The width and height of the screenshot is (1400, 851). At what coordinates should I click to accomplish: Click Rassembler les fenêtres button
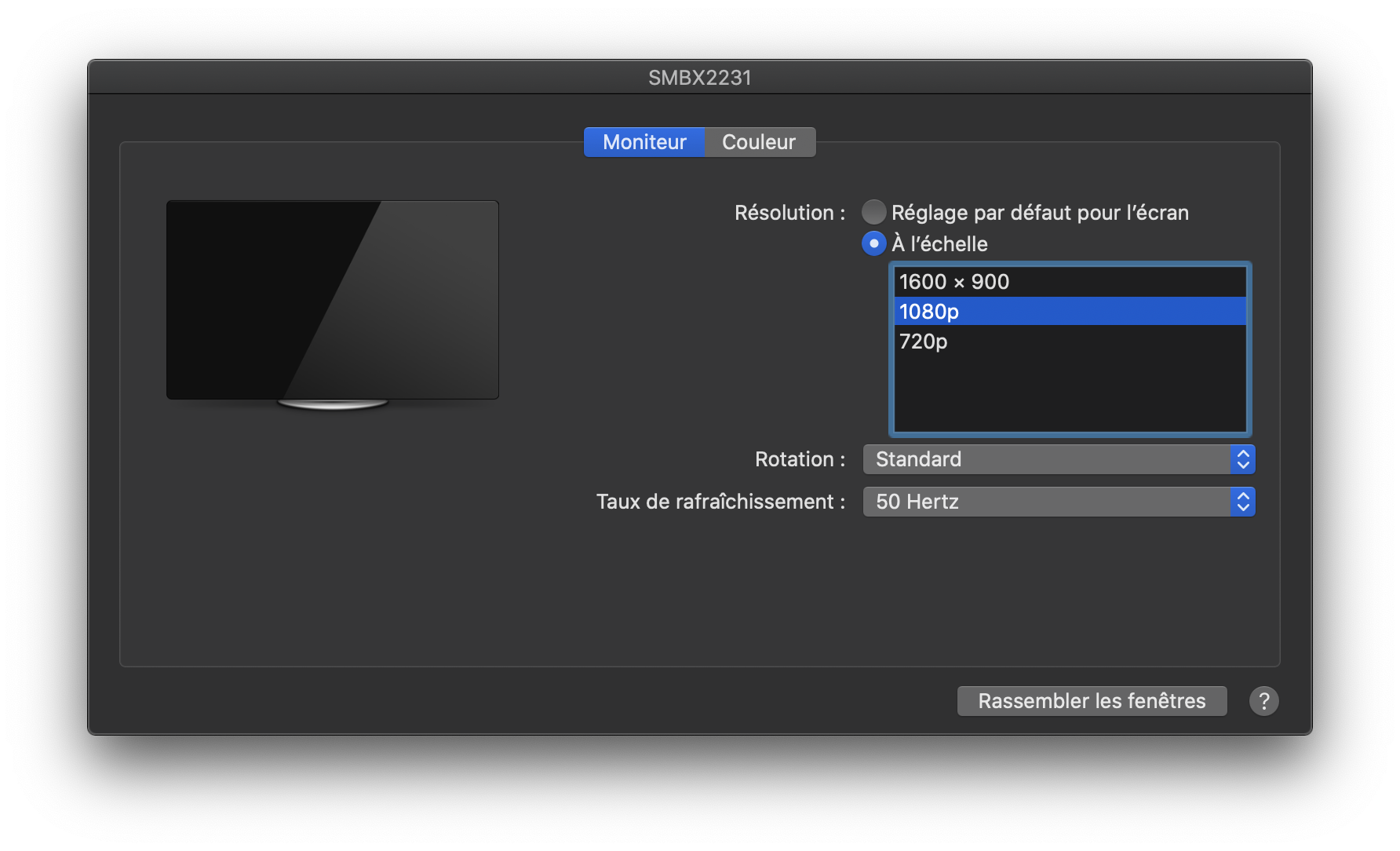(x=1092, y=701)
